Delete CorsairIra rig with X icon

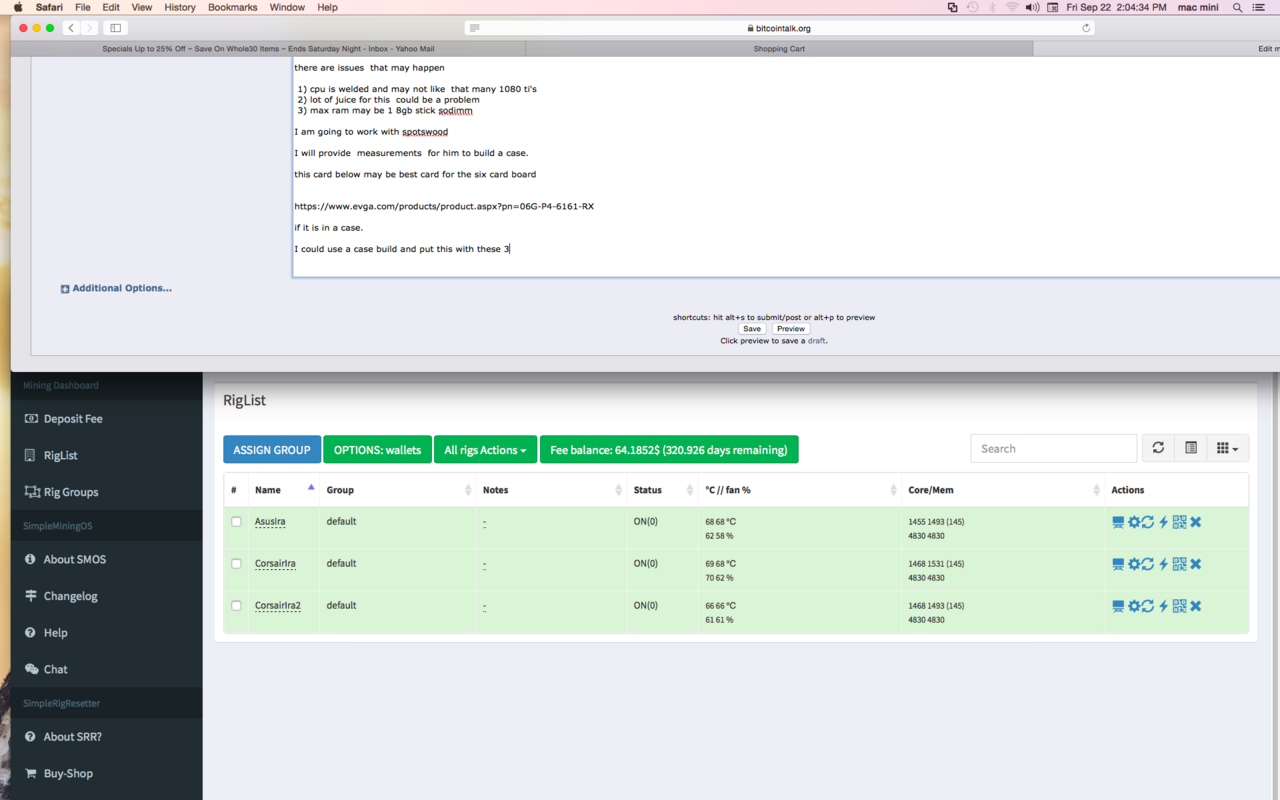pos(1196,564)
